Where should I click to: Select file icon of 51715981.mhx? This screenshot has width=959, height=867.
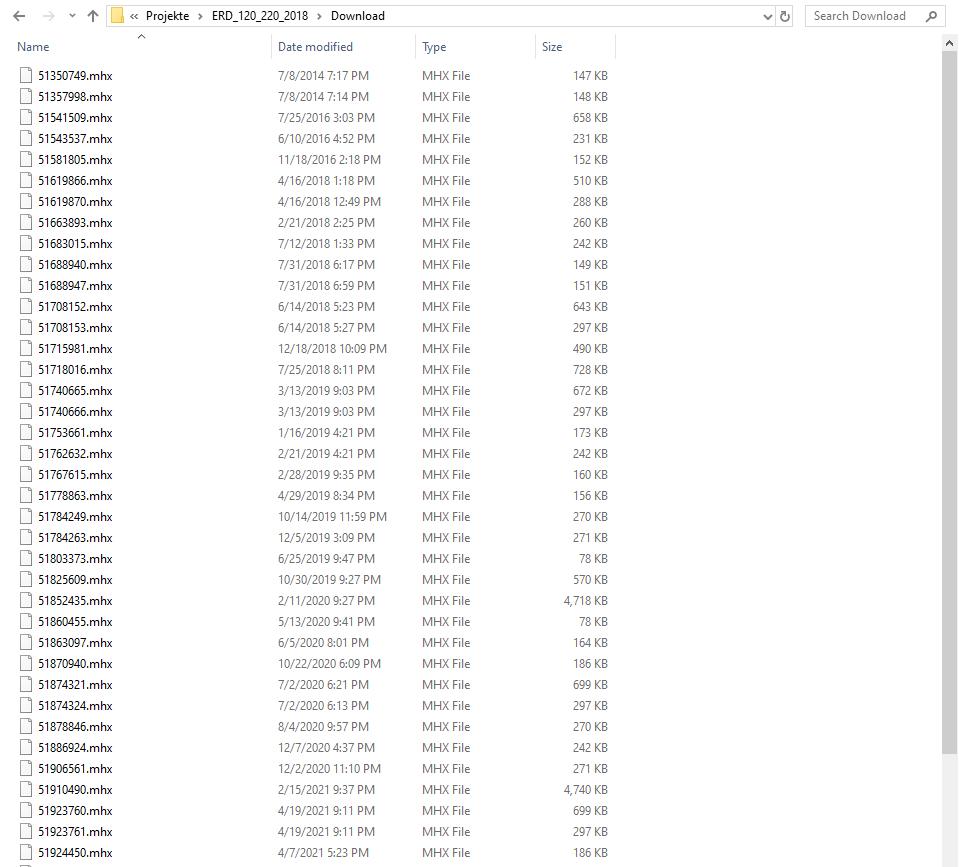pyautogui.click(x=26, y=348)
